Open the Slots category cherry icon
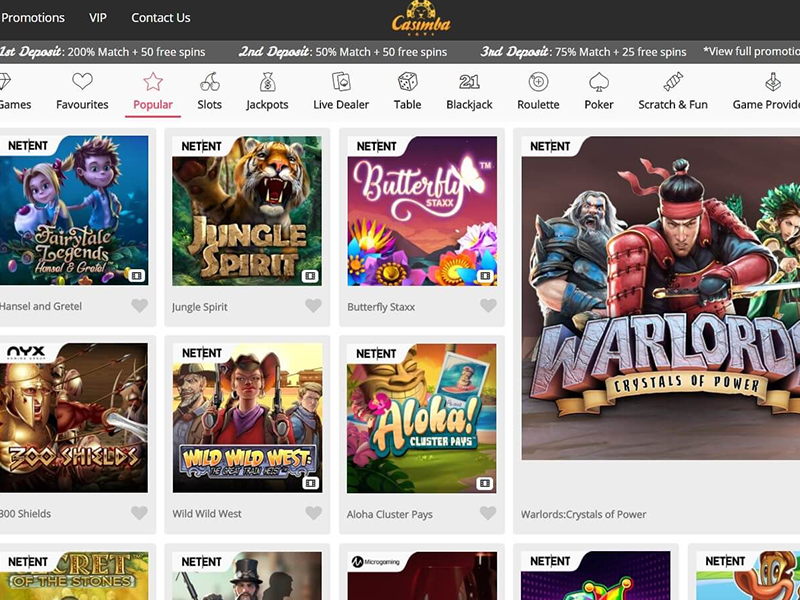This screenshot has height=600, width=800. point(210,82)
